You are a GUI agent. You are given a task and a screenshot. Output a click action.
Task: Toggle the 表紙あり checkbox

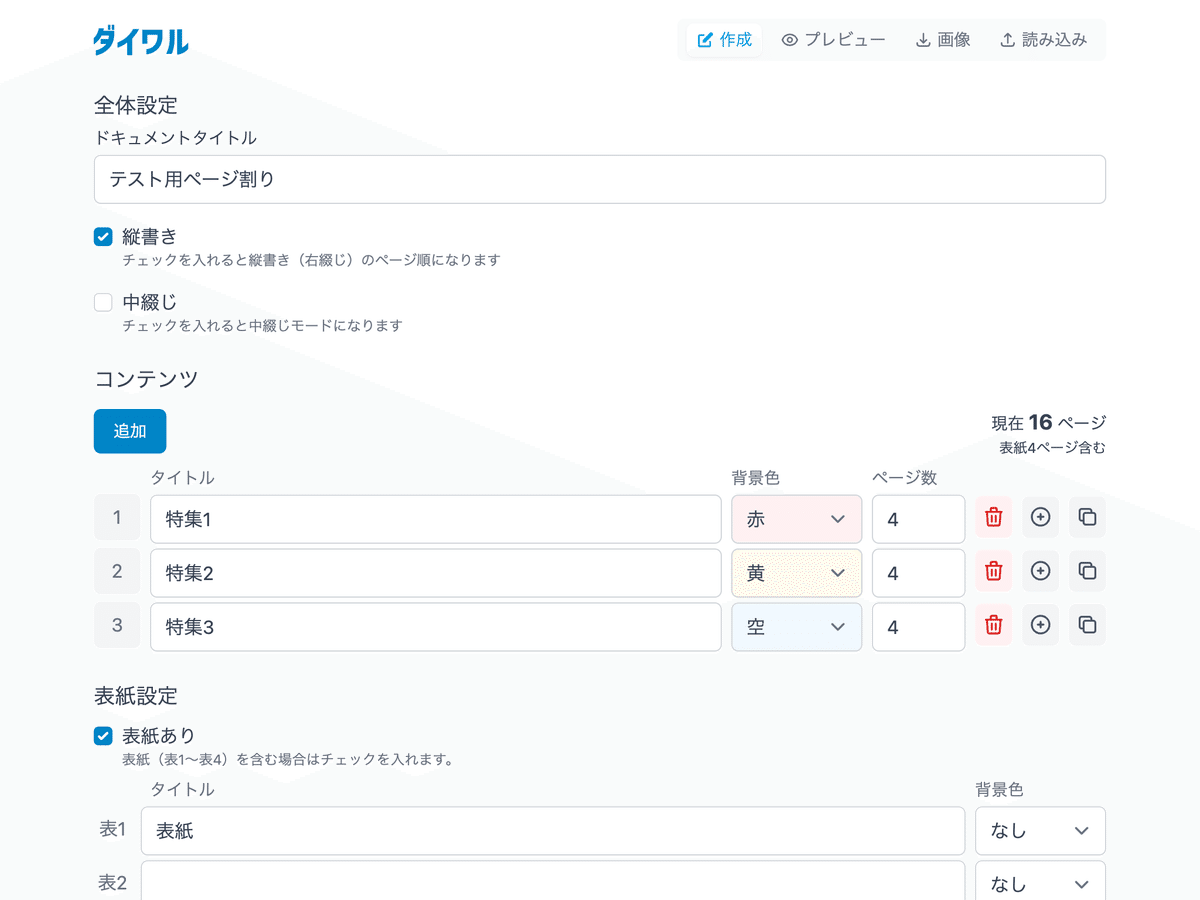[x=103, y=736]
